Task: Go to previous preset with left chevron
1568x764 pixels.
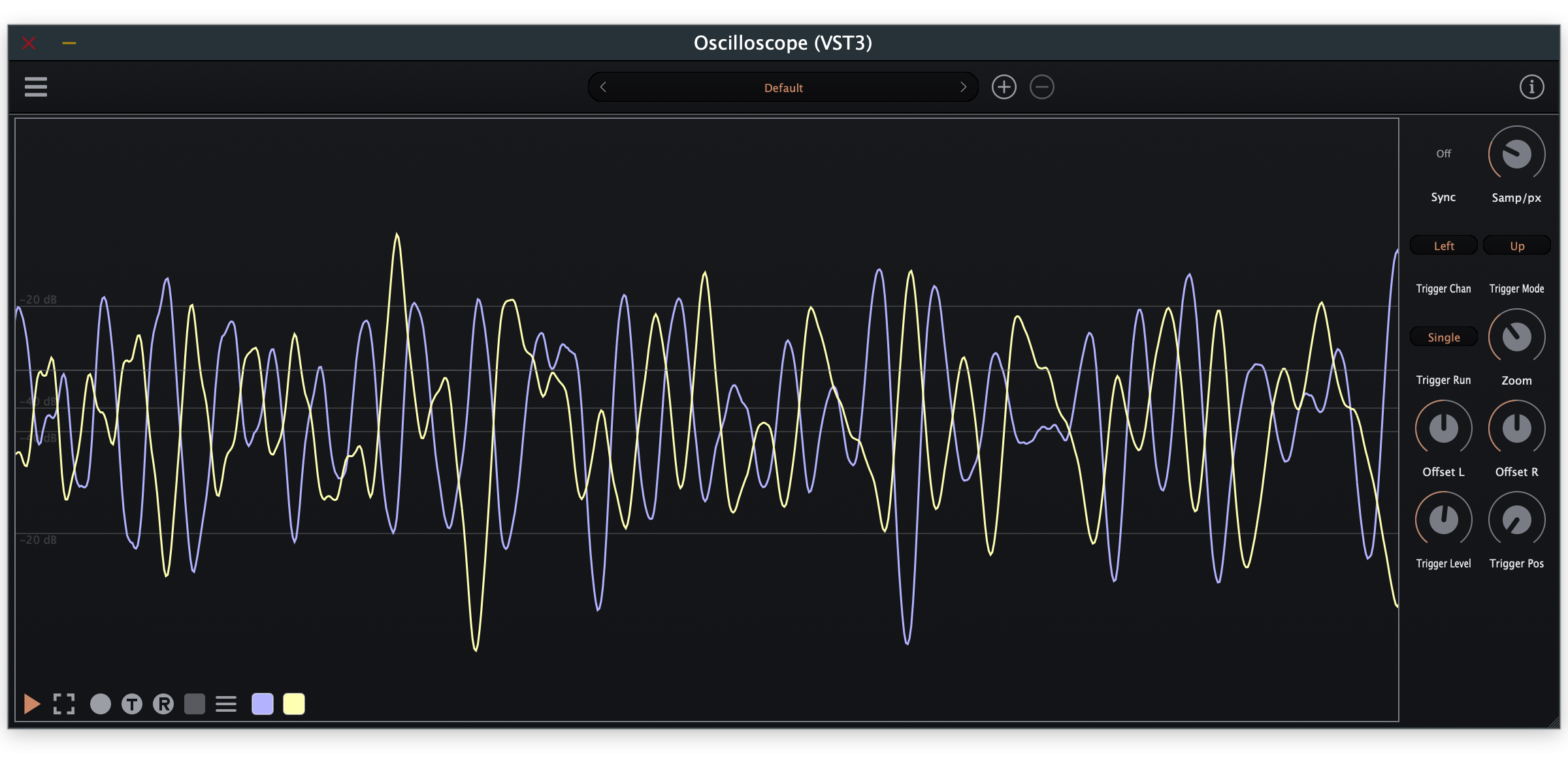Action: [x=604, y=88]
